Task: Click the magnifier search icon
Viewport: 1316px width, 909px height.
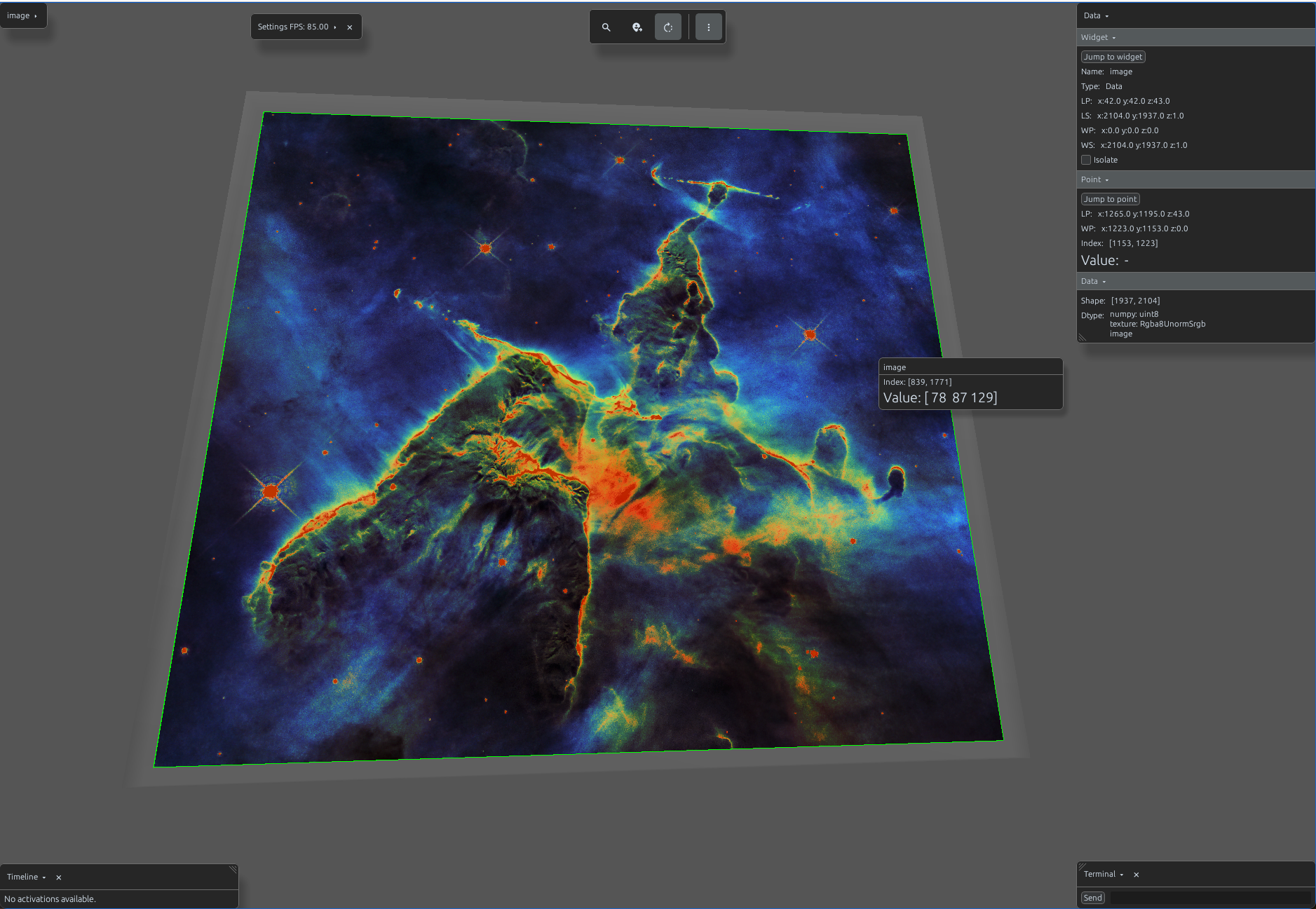Action: [606, 27]
